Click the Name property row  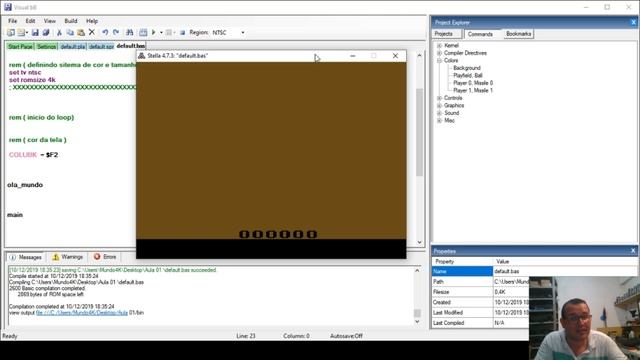535,271
